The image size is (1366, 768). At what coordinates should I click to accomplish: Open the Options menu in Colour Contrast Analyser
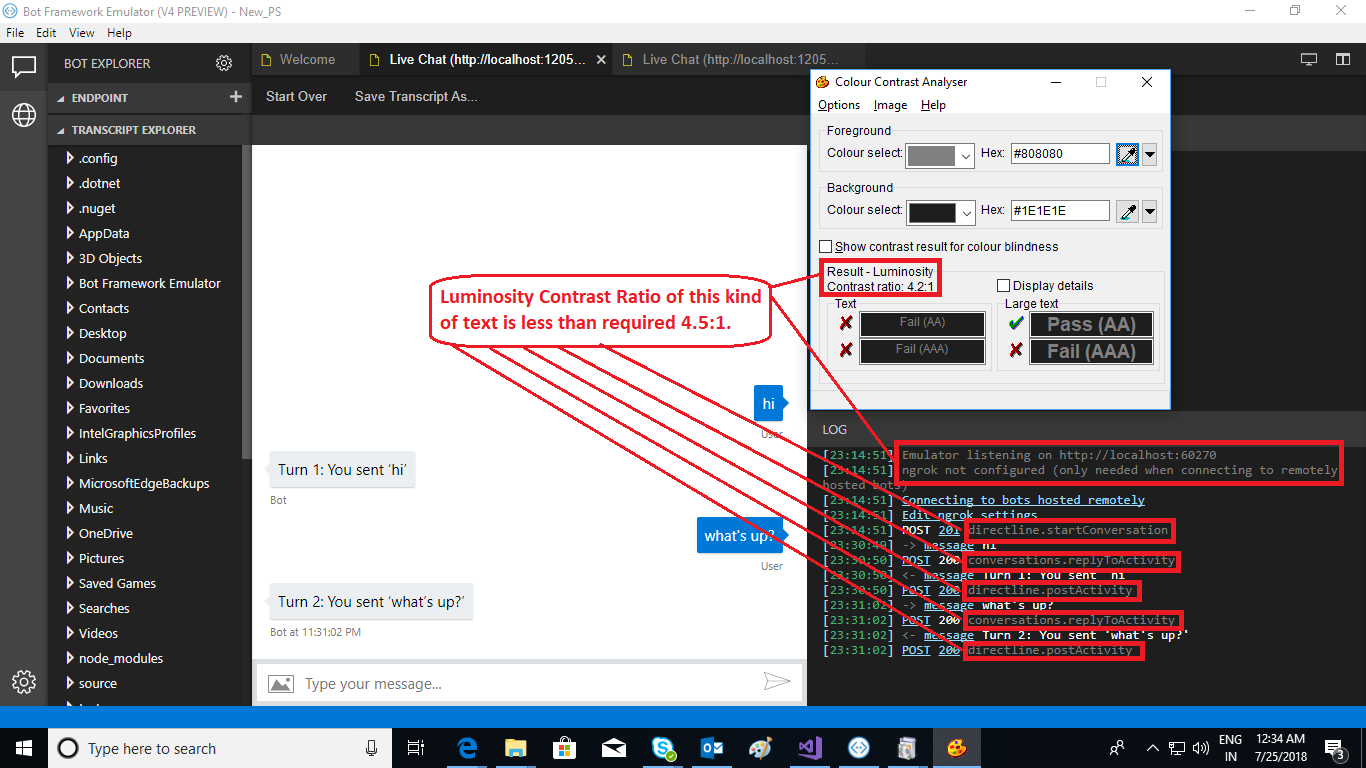[838, 104]
